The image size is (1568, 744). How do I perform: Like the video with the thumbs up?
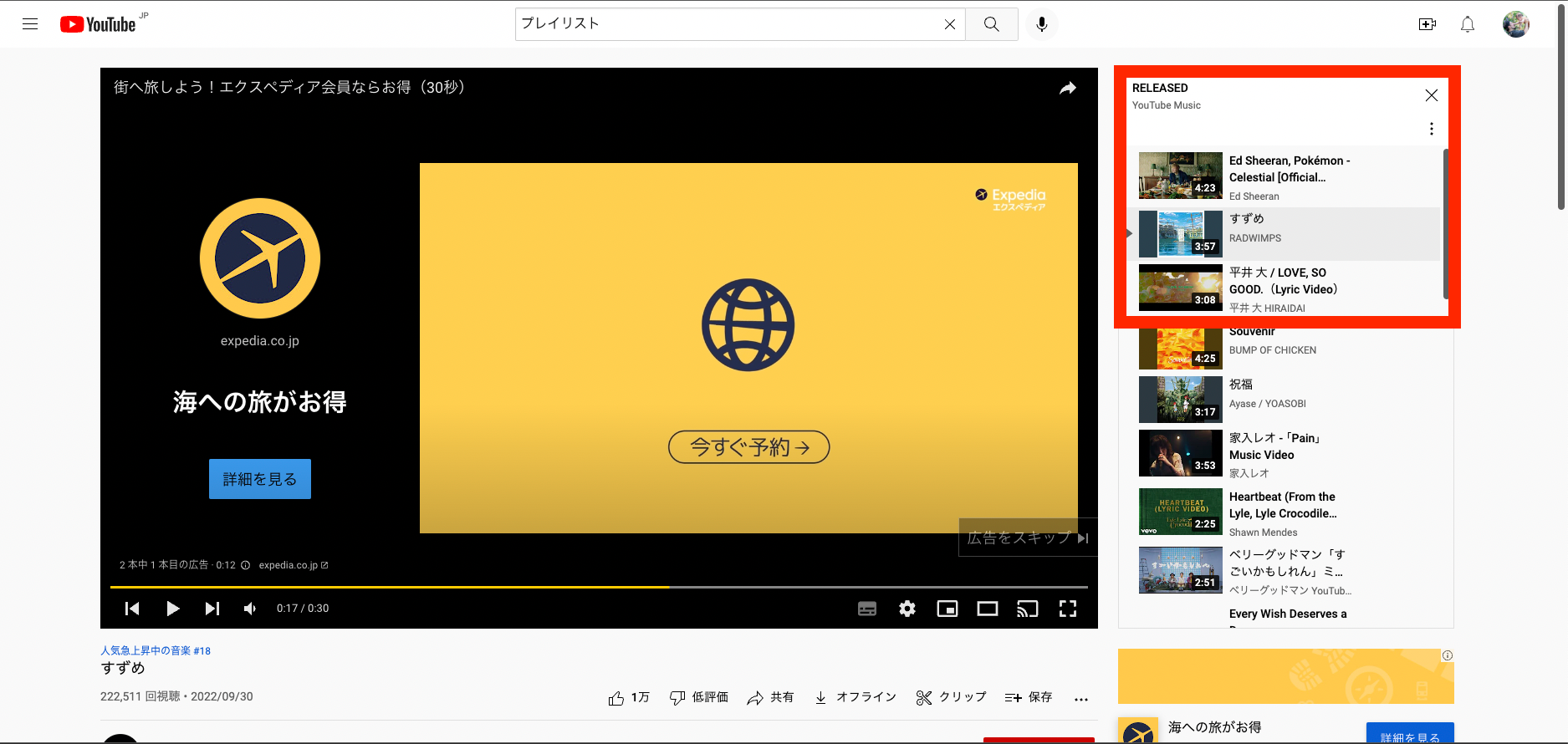click(629, 697)
